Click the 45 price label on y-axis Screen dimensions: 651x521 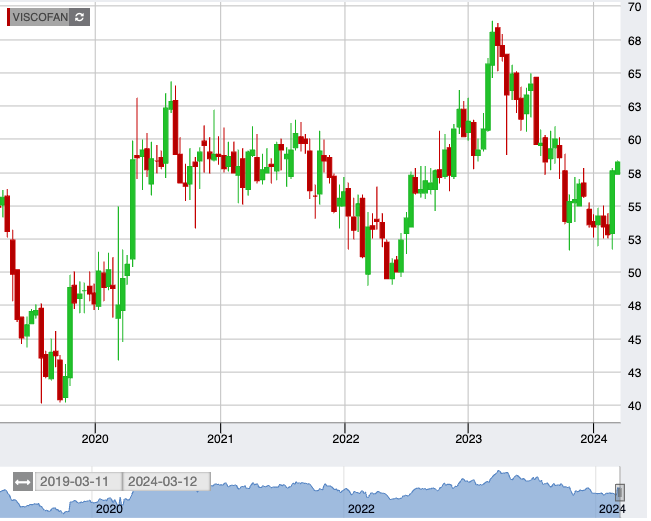click(x=635, y=340)
